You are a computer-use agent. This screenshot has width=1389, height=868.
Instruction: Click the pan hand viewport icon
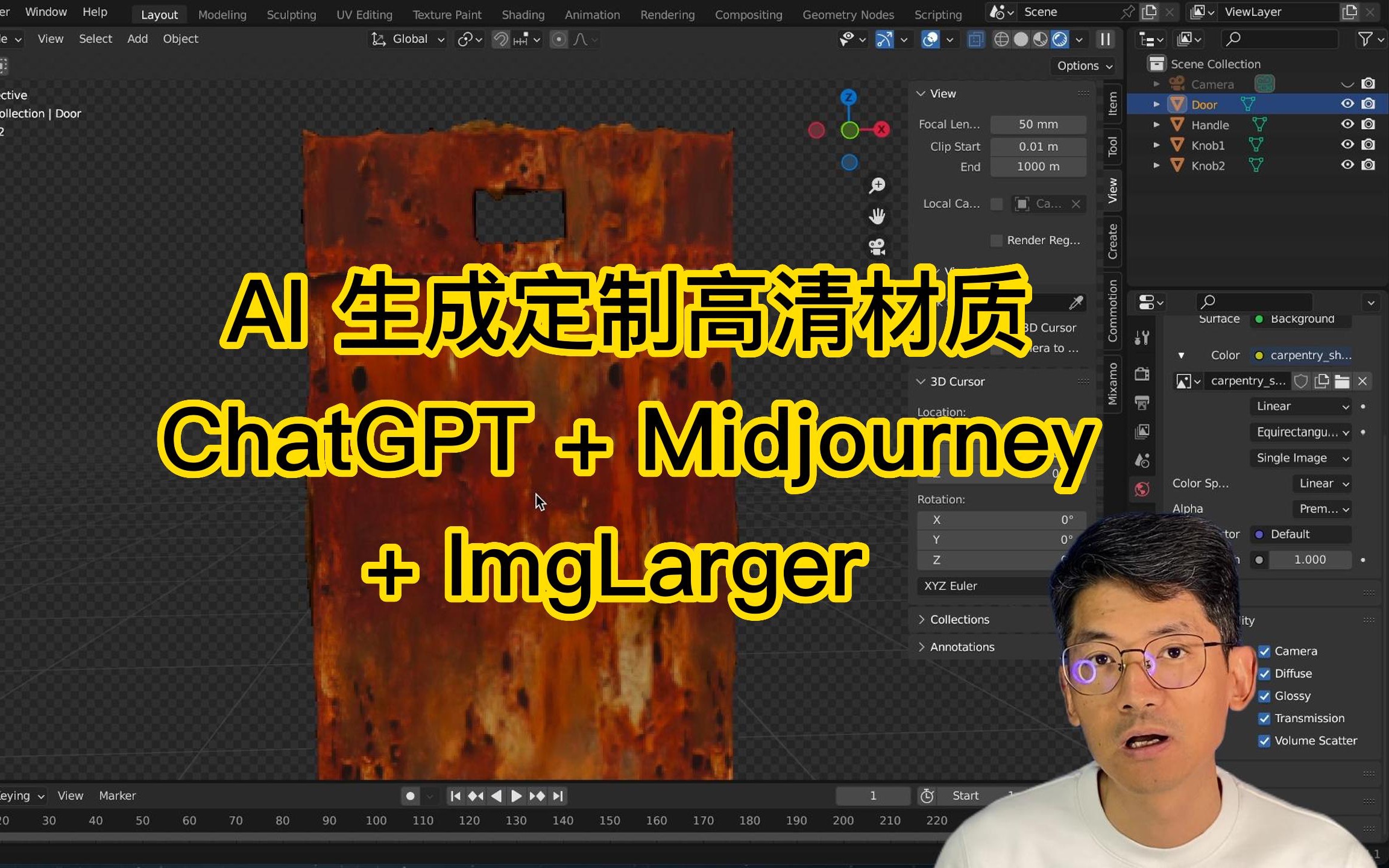click(877, 216)
